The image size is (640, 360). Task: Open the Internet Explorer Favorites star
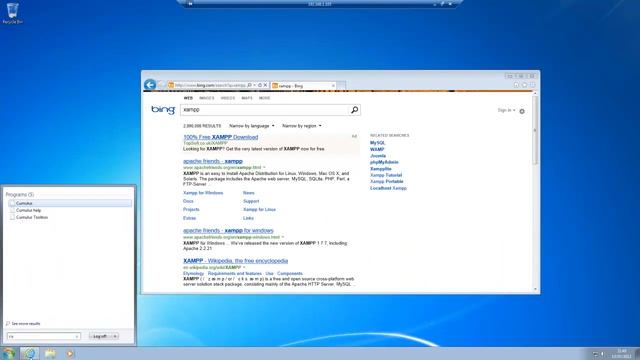(524, 85)
